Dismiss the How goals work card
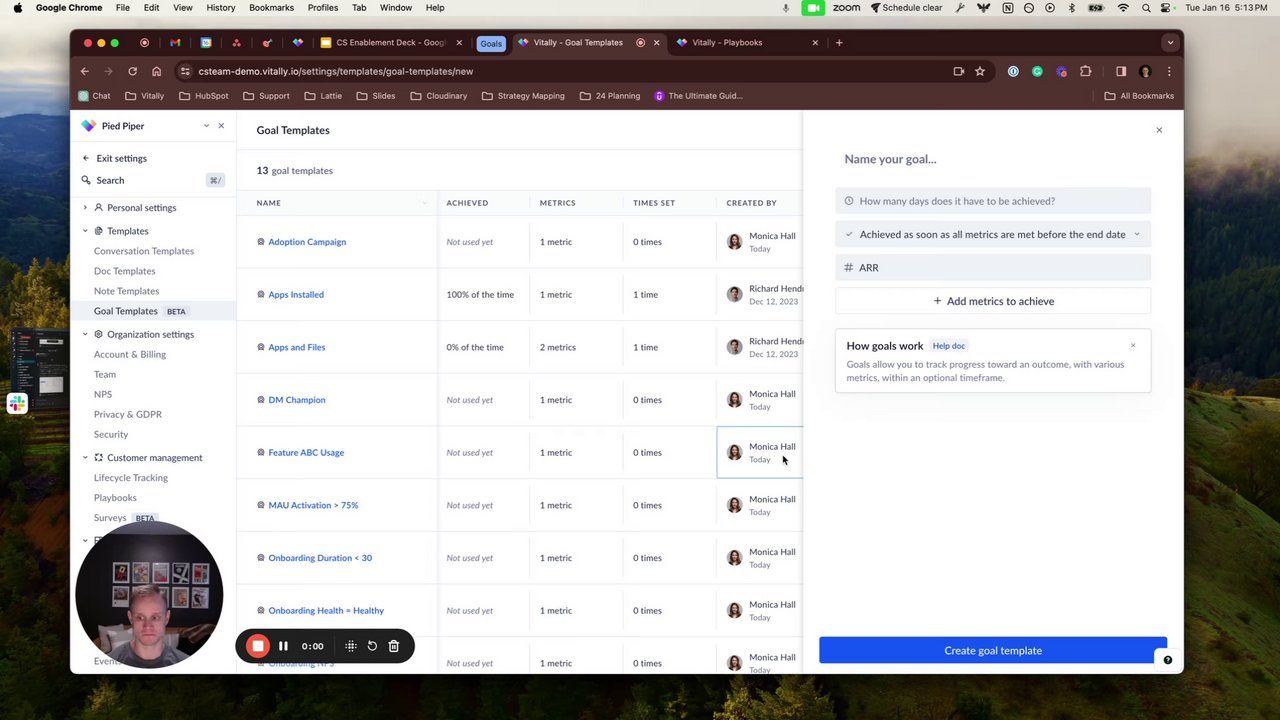1280x720 pixels. point(1133,346)
